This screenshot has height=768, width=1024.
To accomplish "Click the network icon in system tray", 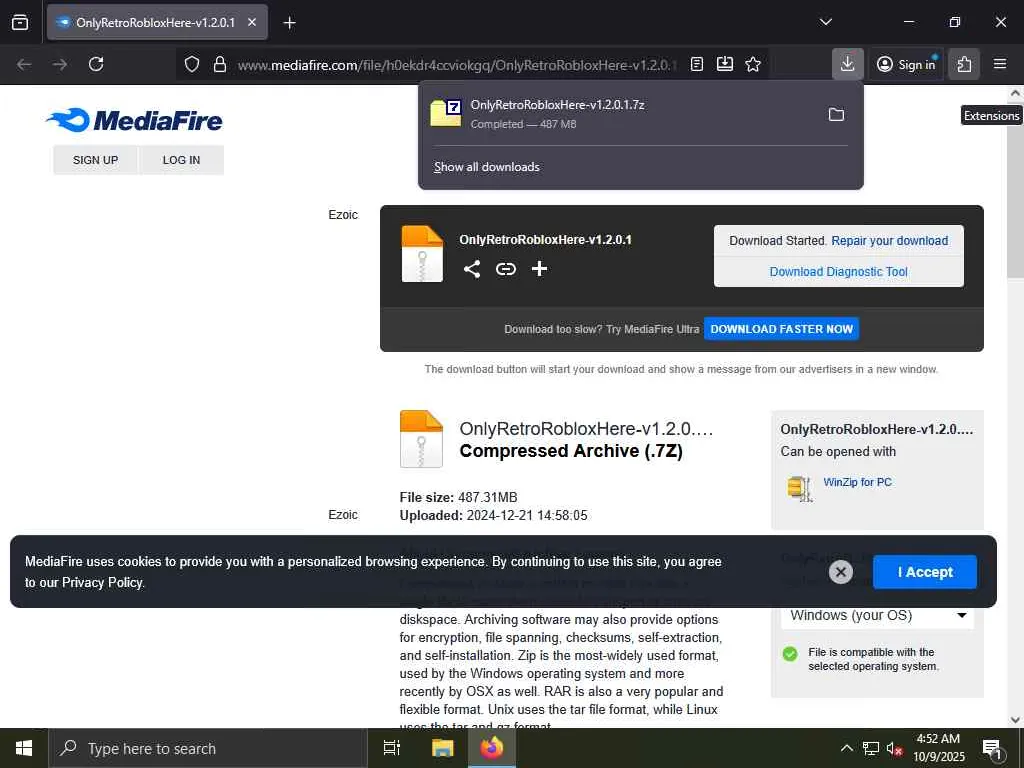I will 870,748.
